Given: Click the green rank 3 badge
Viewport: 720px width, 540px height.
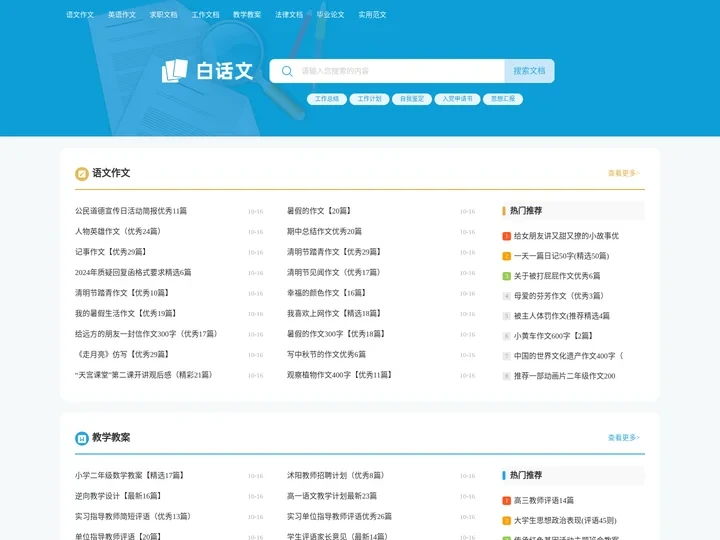Looking at the screenshot, I should tap(507, 276).
